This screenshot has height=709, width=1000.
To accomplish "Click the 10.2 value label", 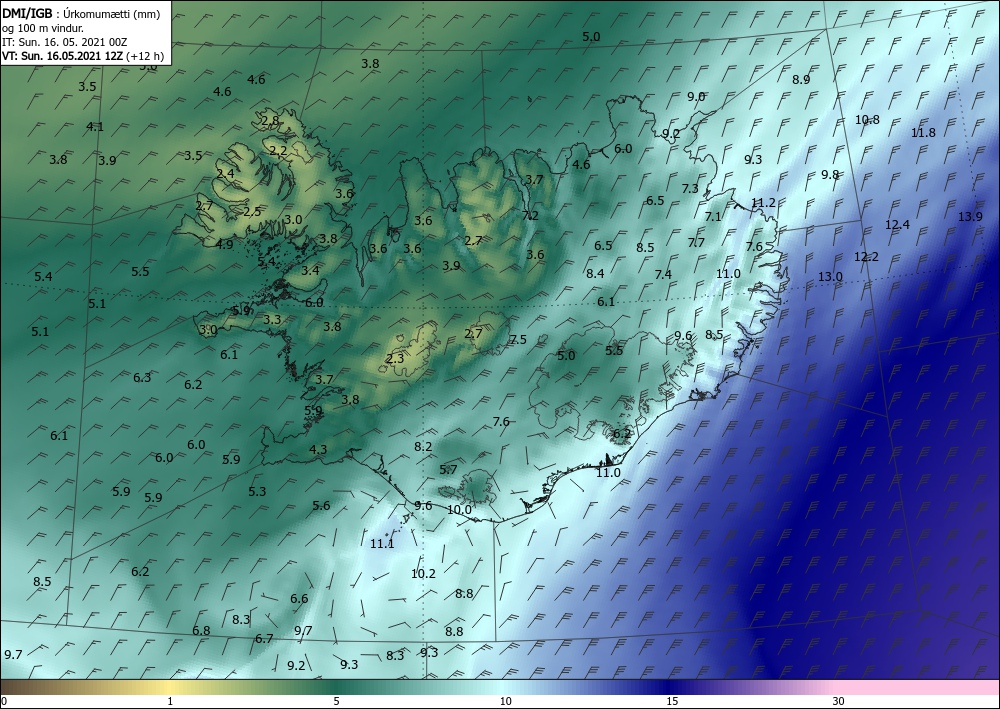I will 423,574.
